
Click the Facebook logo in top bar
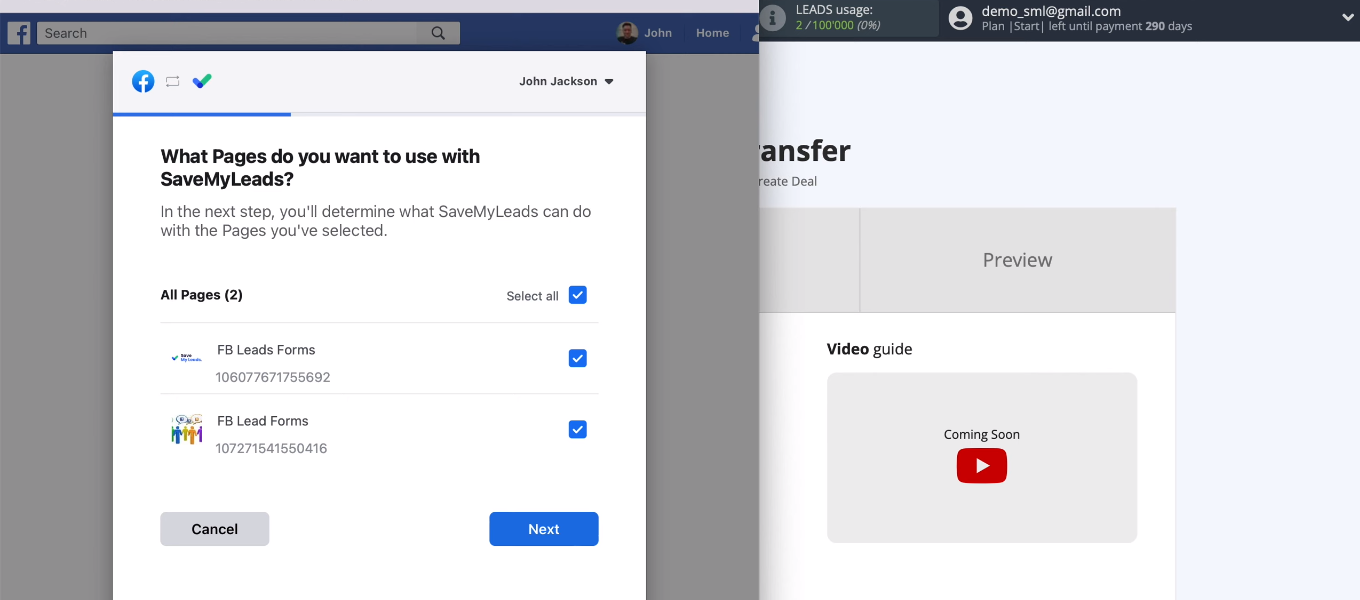pyautogui.click(x=19, y=33)
